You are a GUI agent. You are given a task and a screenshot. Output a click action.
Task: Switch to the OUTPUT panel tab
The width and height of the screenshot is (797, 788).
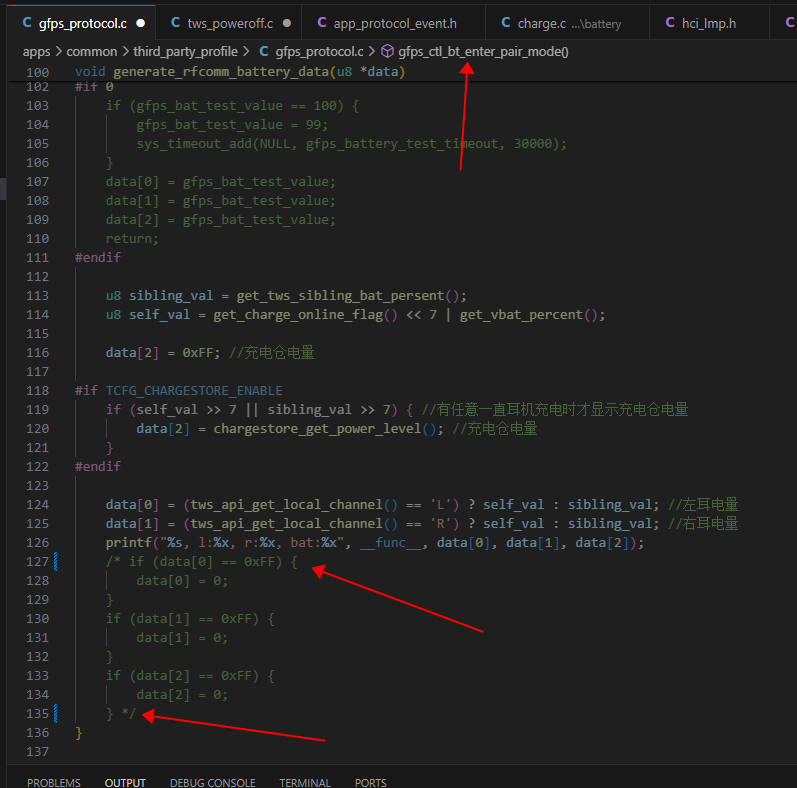click(125, 782)
